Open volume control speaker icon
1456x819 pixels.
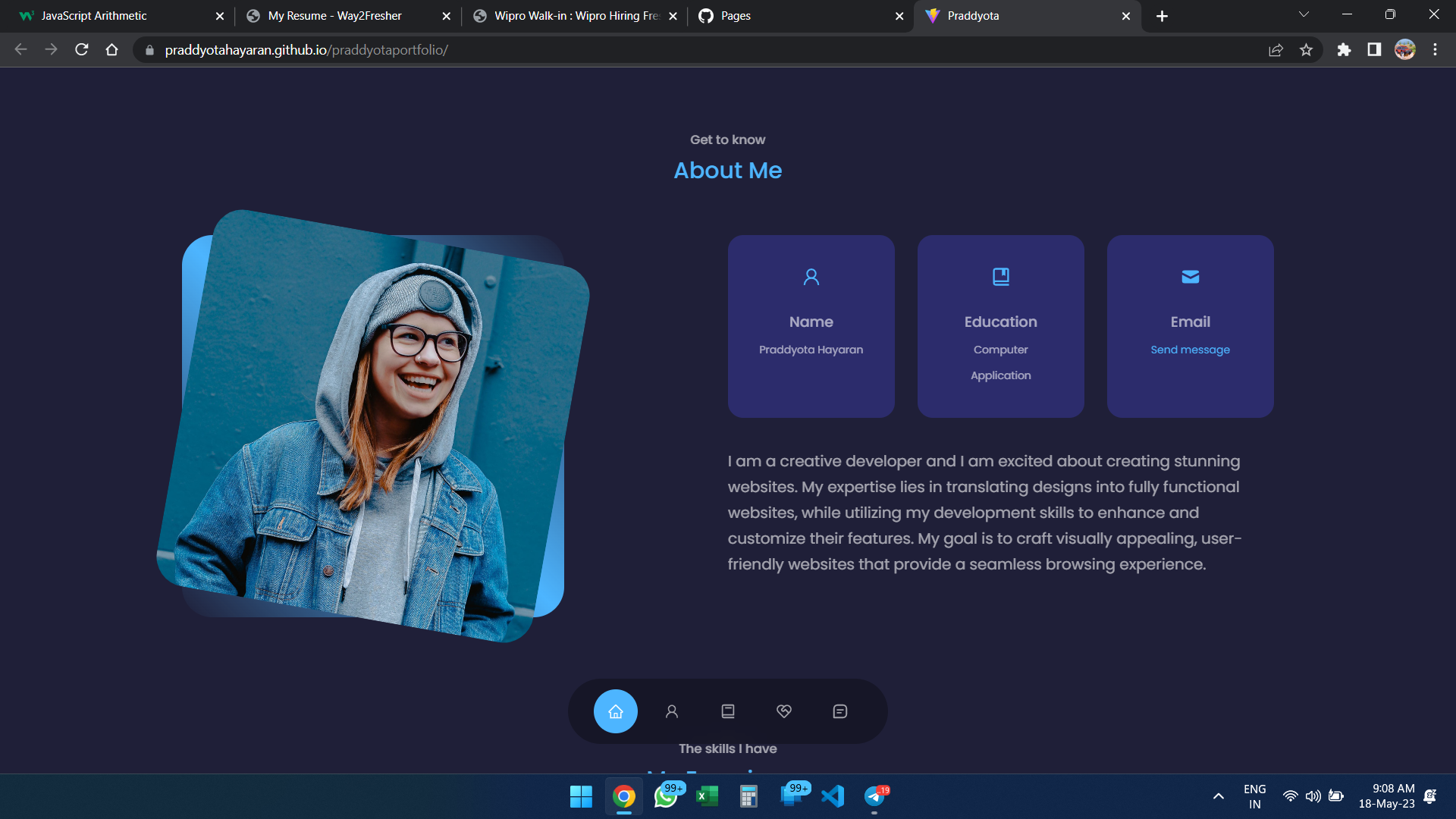pyautogui.click(x=1313, y=796)
